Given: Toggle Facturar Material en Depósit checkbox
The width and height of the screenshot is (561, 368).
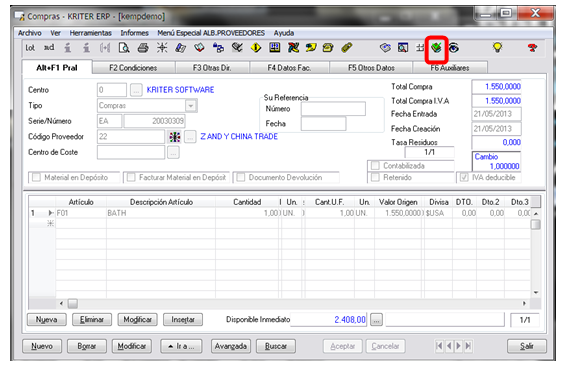Looking at the screenshot, I should pos(131,177).
